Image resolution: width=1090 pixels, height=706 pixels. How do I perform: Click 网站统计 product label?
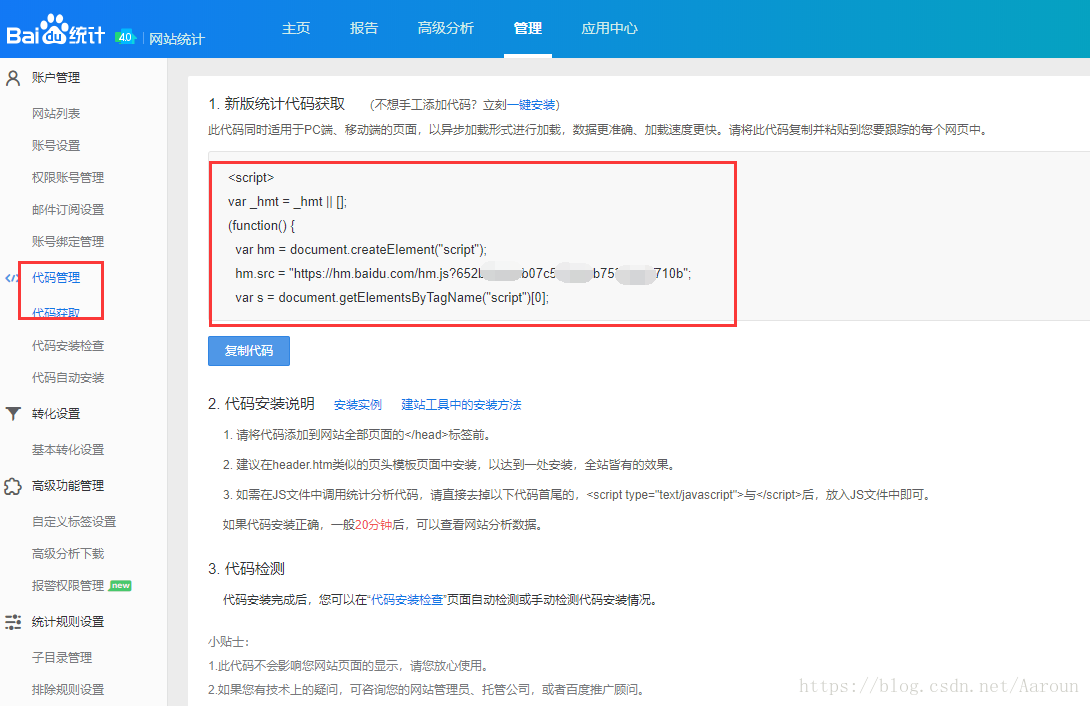coord(177,39)
